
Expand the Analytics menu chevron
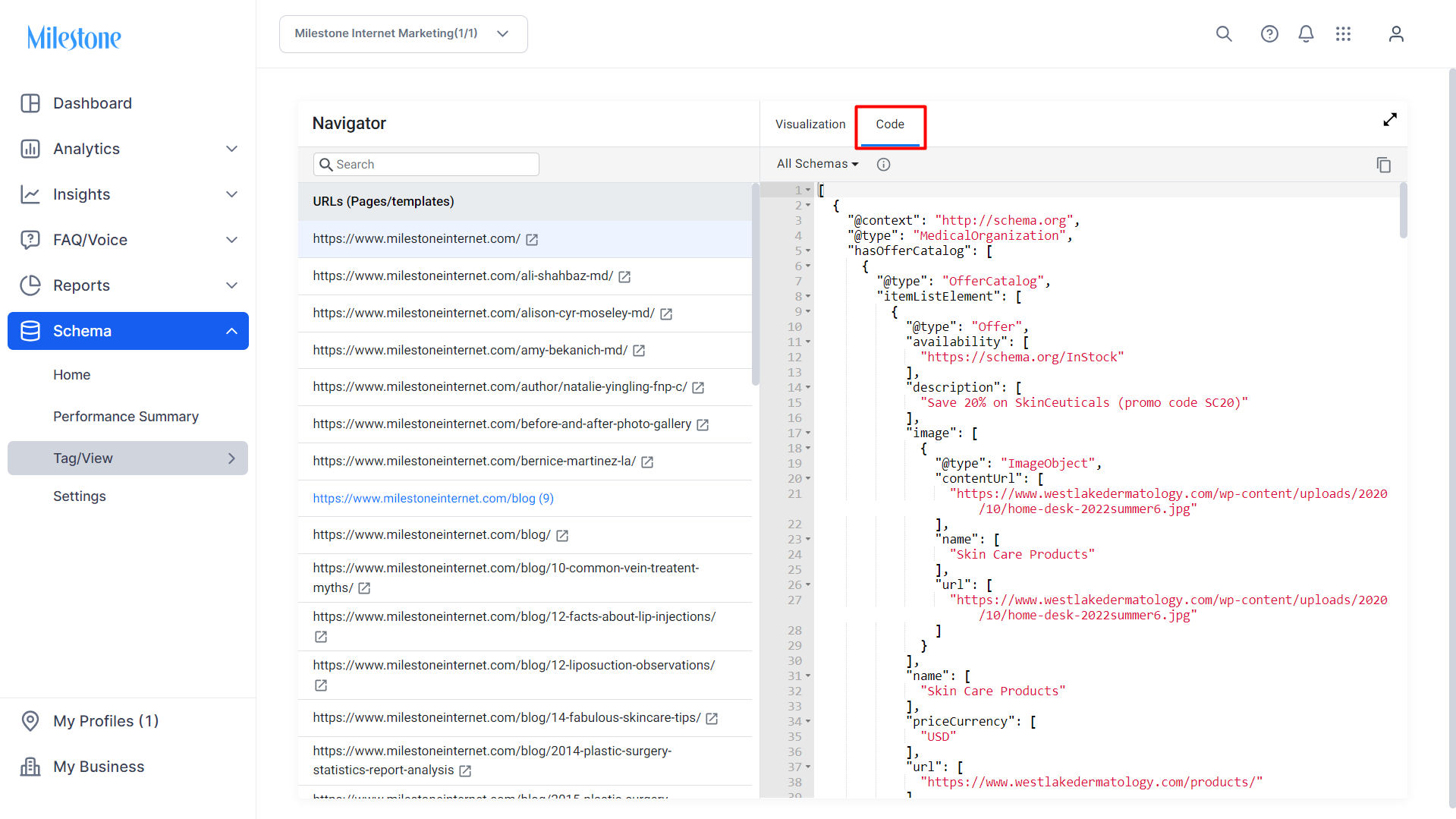[232, 149]
